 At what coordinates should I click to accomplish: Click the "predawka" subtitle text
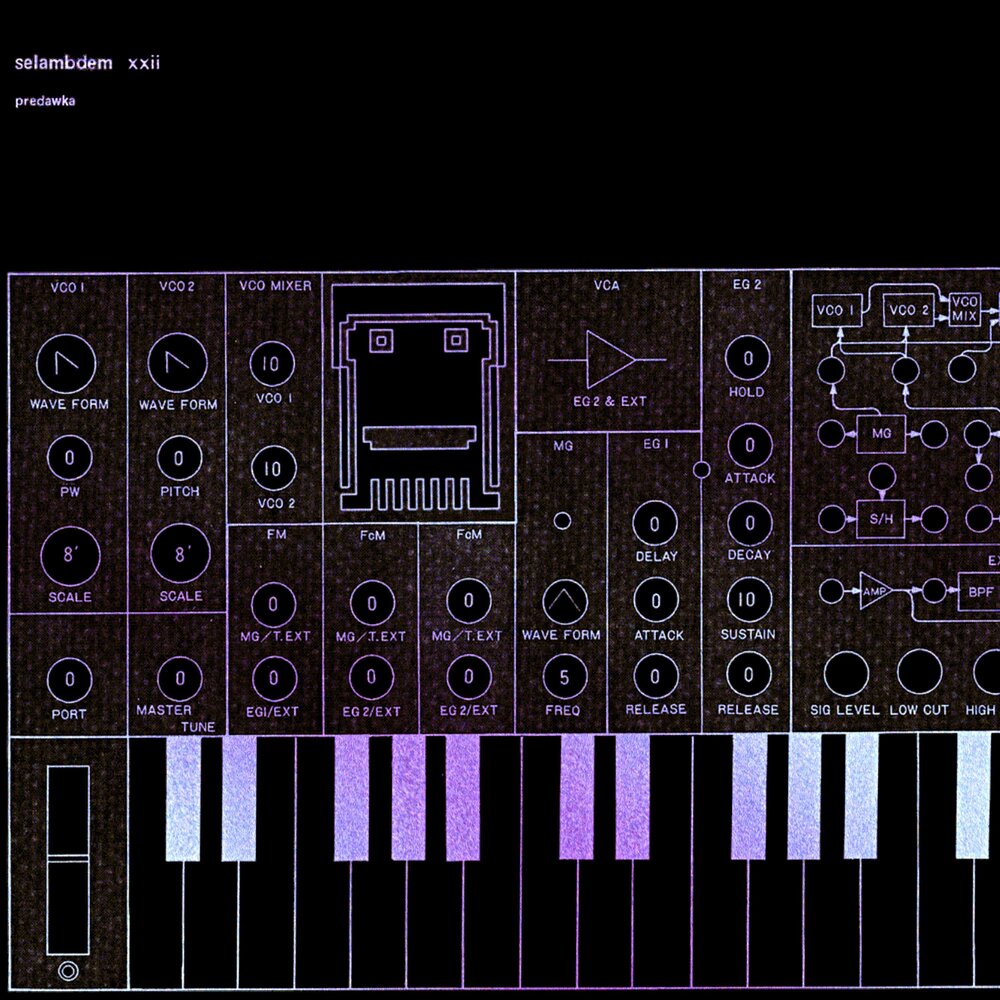point(46,101)
